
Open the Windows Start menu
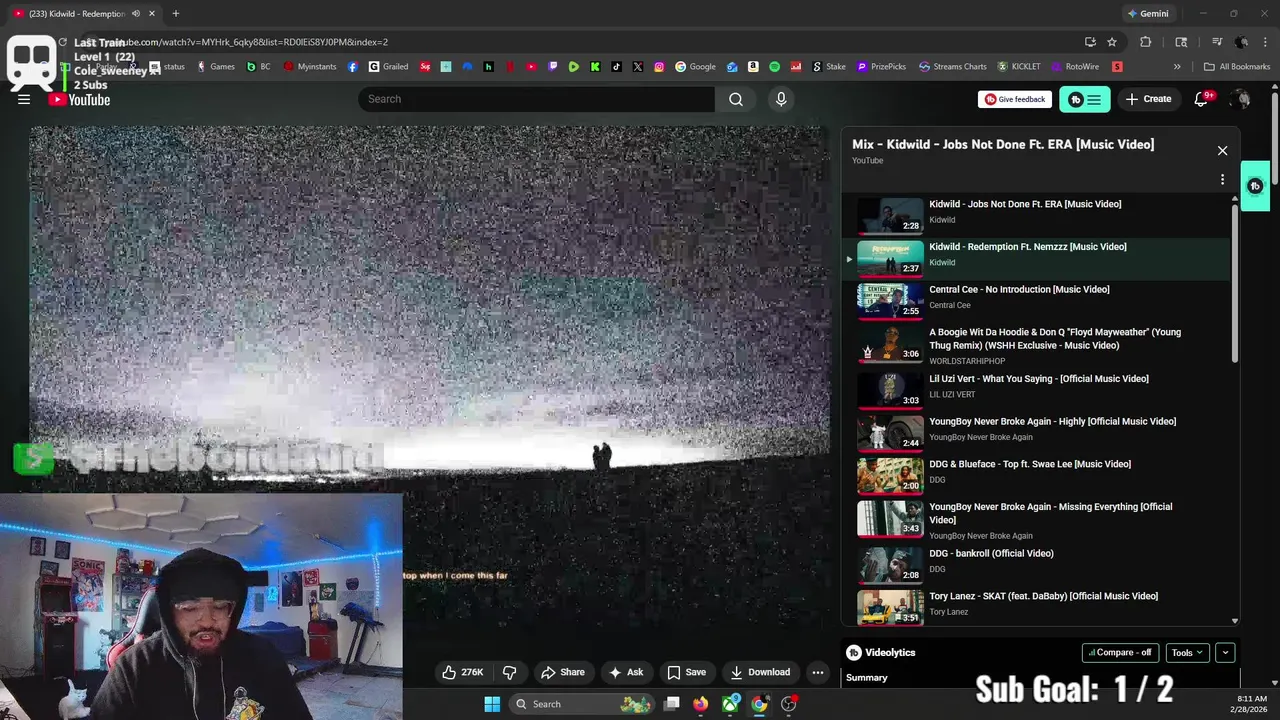[x=492, y=704]
